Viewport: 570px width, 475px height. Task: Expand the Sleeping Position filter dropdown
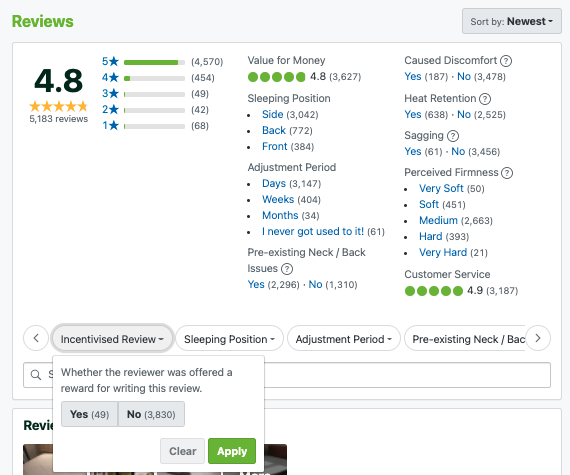pyautogui.click(x=229, y=339)
